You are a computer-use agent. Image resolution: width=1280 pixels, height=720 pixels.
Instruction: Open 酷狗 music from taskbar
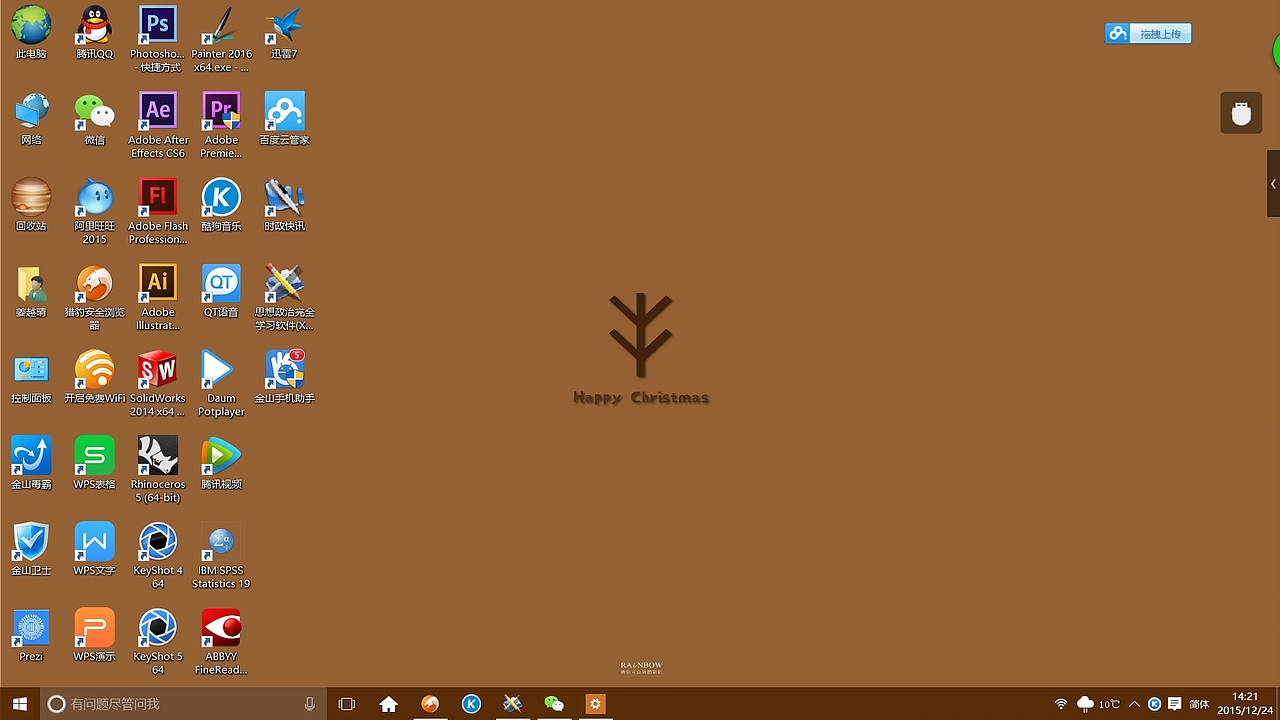[x=471, y=704]
